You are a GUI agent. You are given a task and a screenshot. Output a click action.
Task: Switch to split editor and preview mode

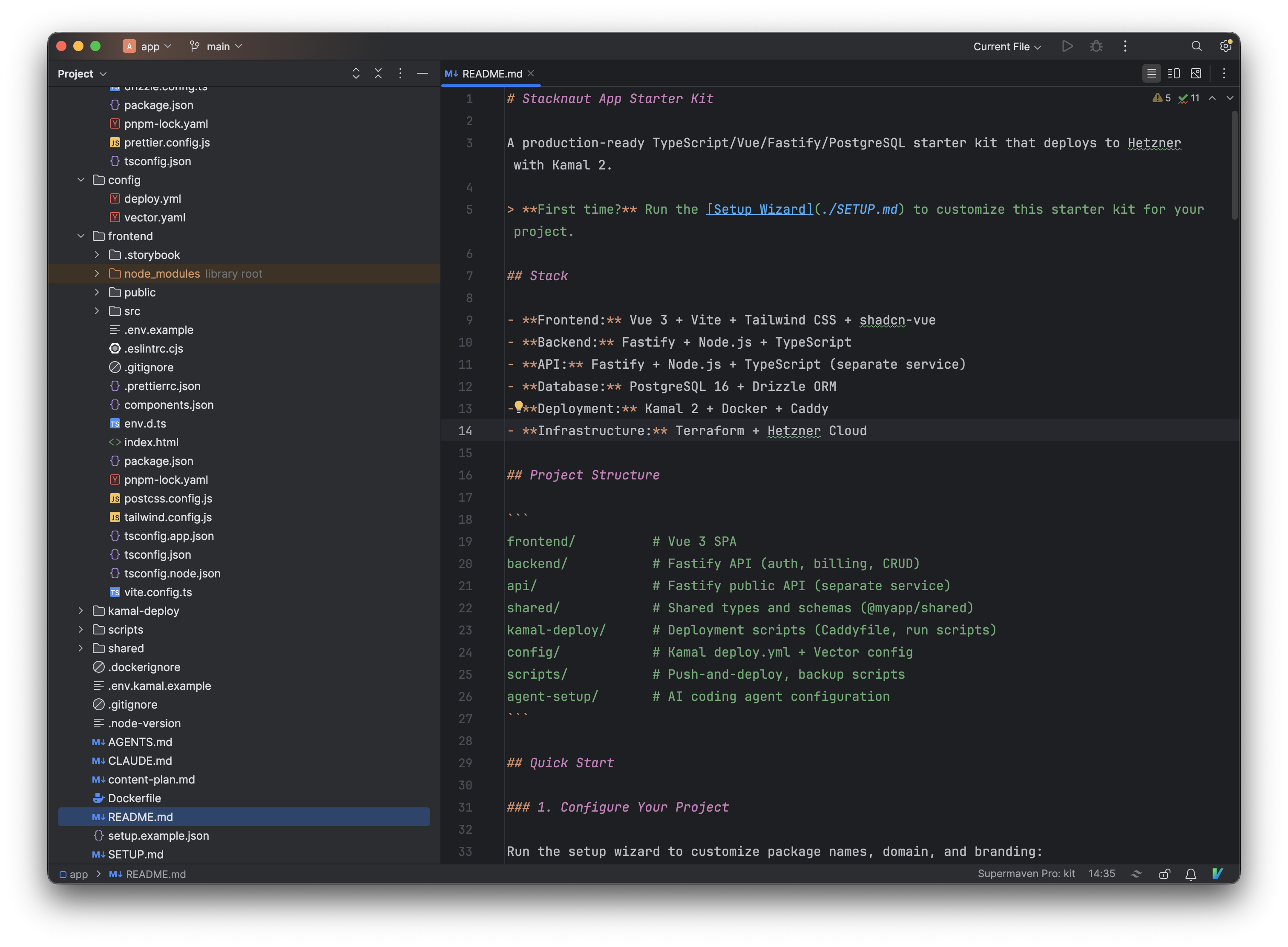pyautogui.click(x=1174, y=73)
